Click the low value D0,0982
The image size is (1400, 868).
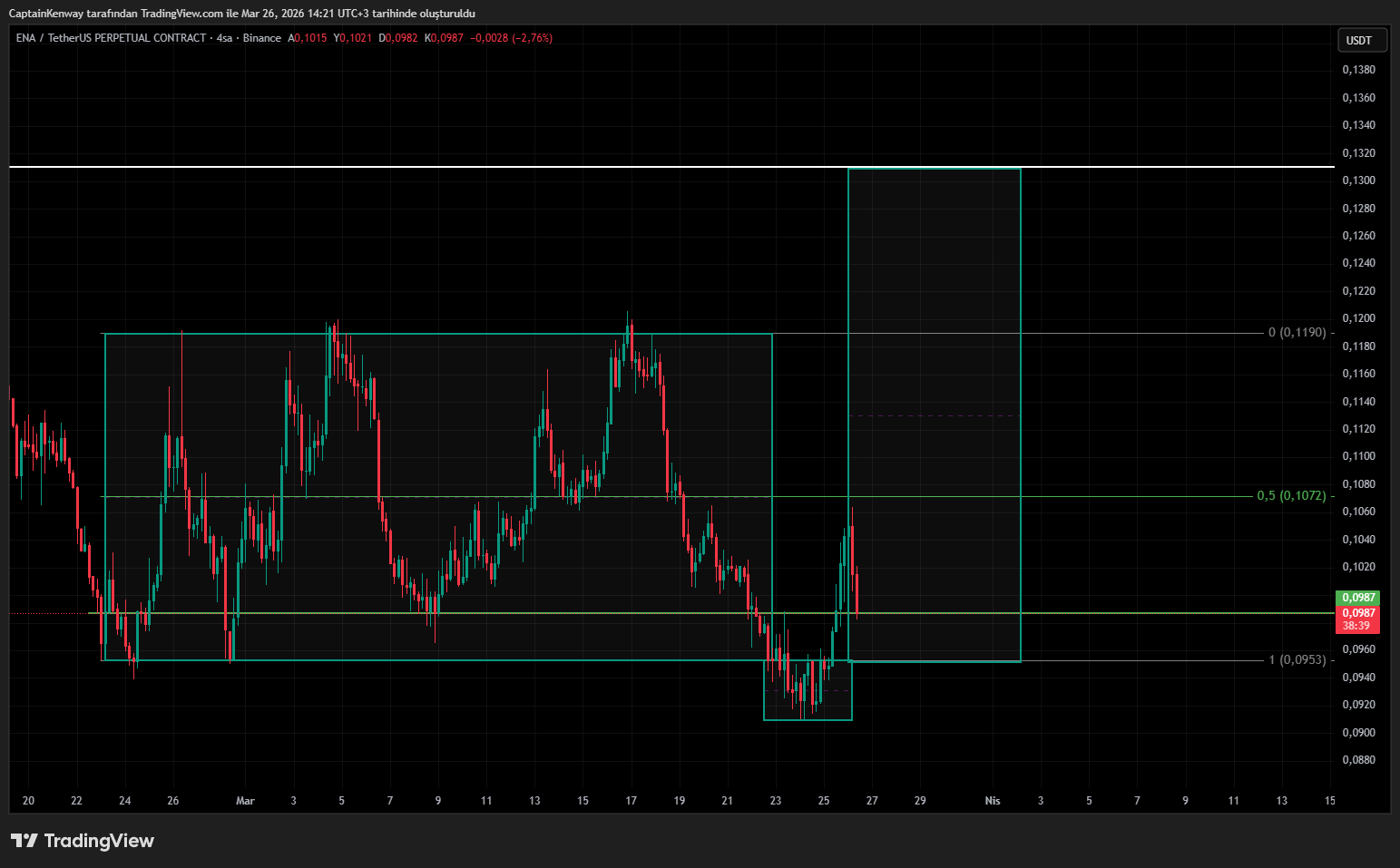(398, 38)
